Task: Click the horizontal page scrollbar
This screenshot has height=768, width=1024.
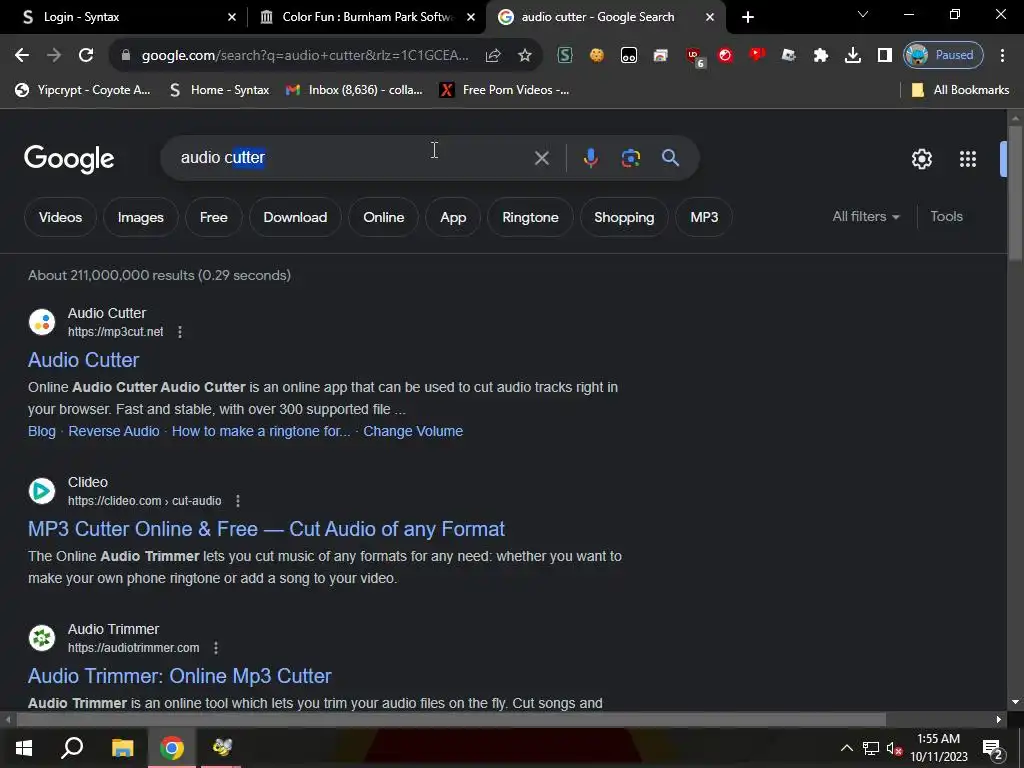Action: (x=451, y=720)
